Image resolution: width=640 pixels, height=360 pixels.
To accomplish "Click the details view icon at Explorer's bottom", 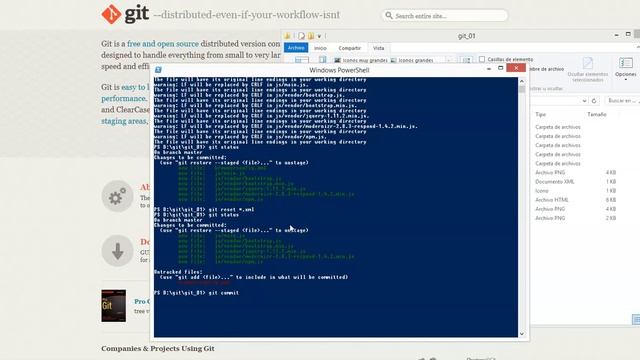I will (x=636, y=319).
